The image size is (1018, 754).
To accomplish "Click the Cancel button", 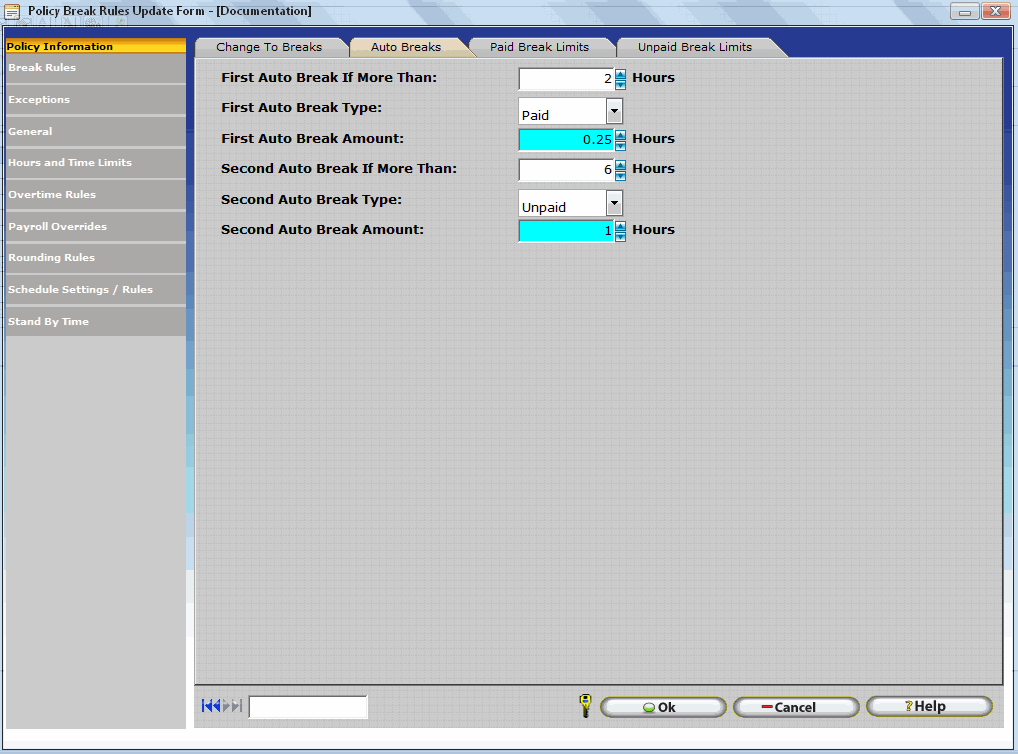I will click(x=795, y=707).
